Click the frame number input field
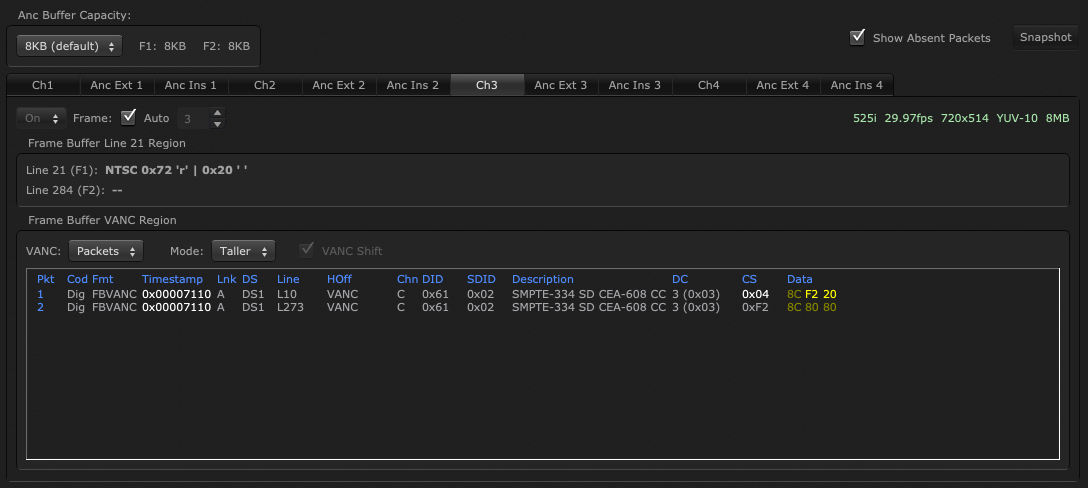 coord(192,118)
